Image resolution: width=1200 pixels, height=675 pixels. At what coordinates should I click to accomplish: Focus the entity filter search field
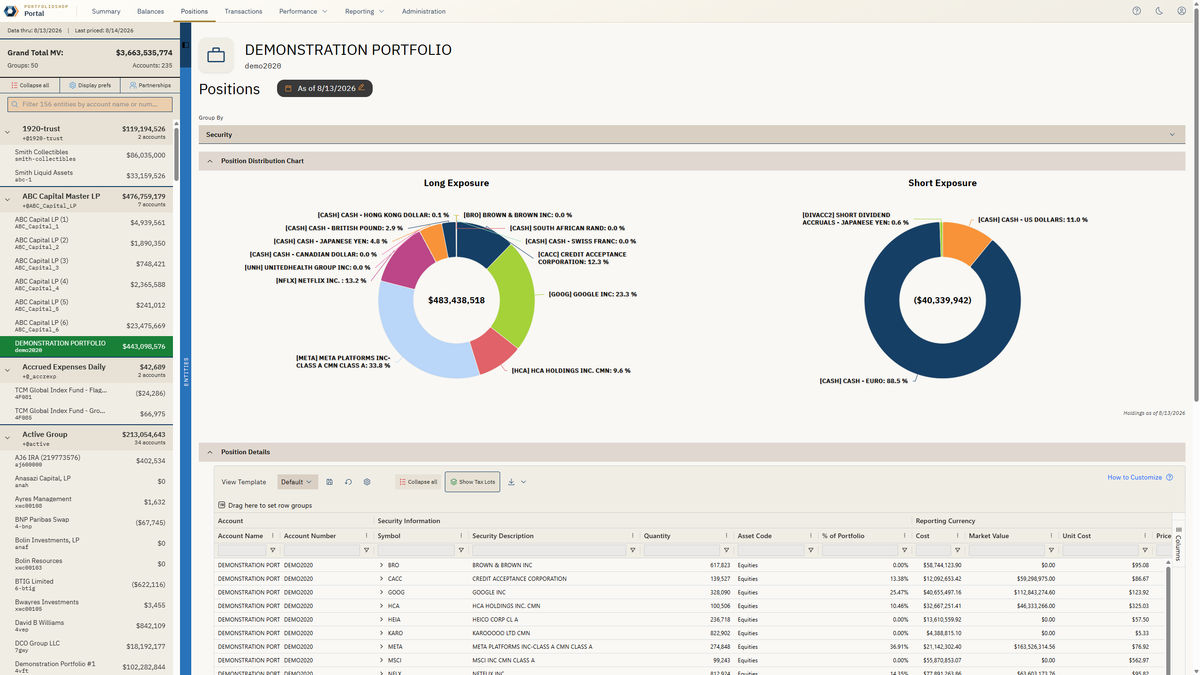point(90,104)
